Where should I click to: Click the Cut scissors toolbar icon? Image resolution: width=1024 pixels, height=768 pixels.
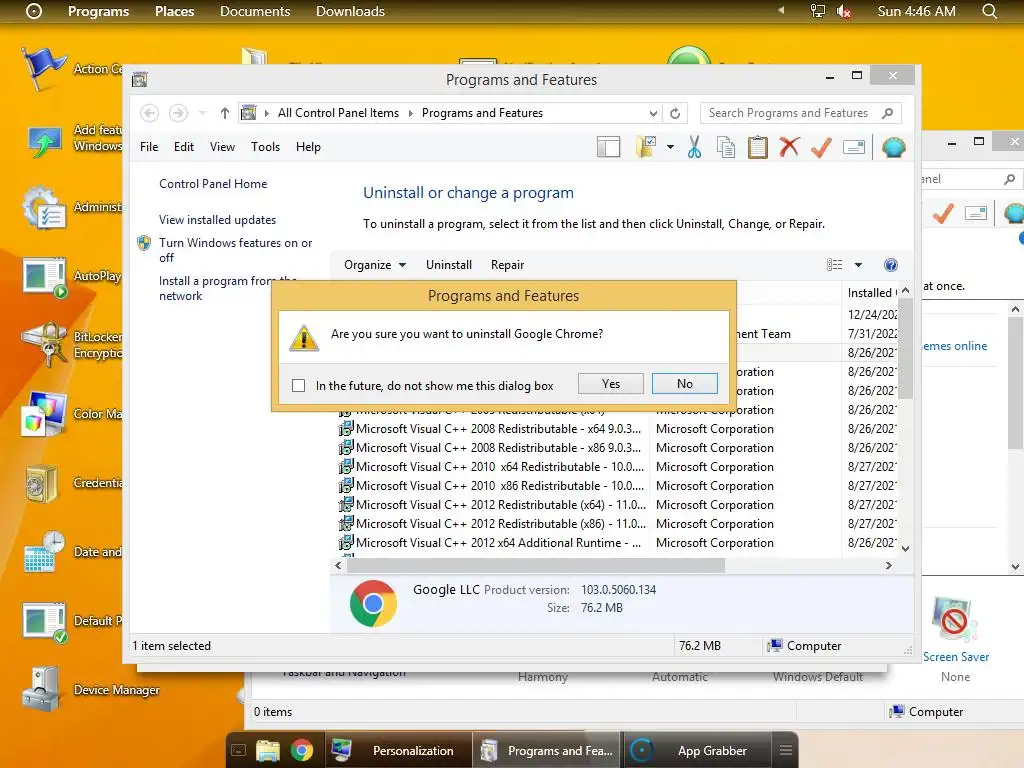pos(694,147)
